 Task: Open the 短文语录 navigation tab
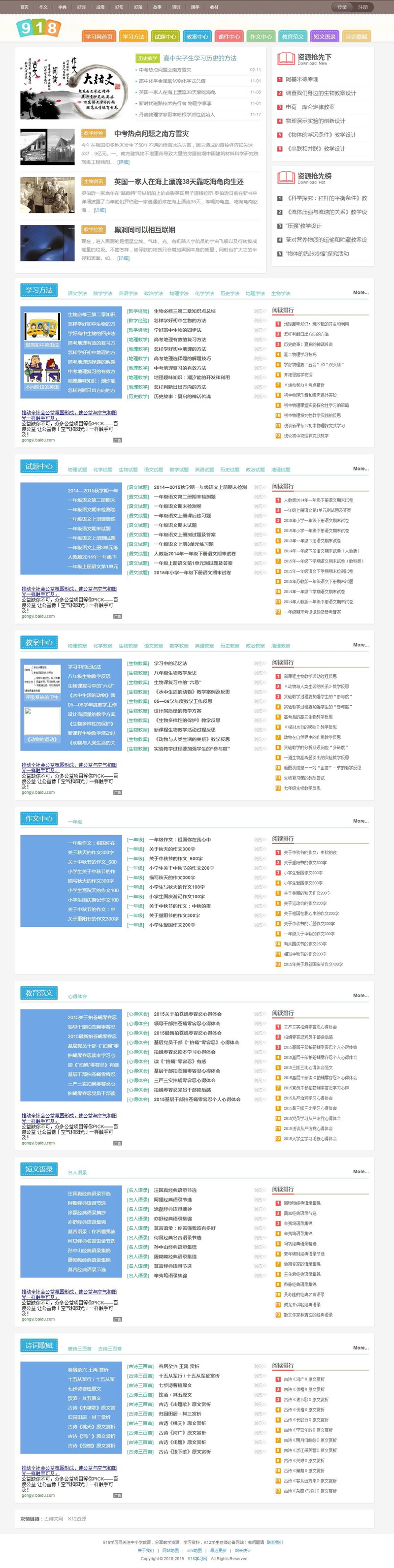coord(325,36)
